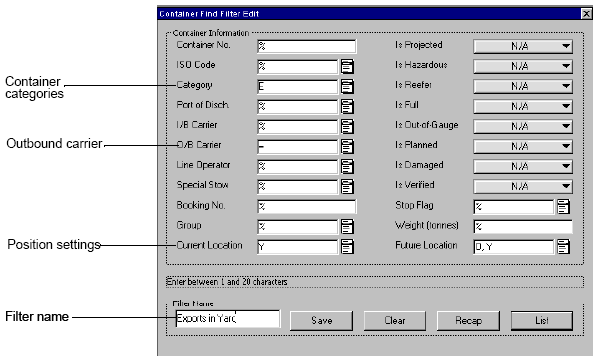Screen dimensions: 601x362
Task: Click the Save button
Action: [321, 321]
